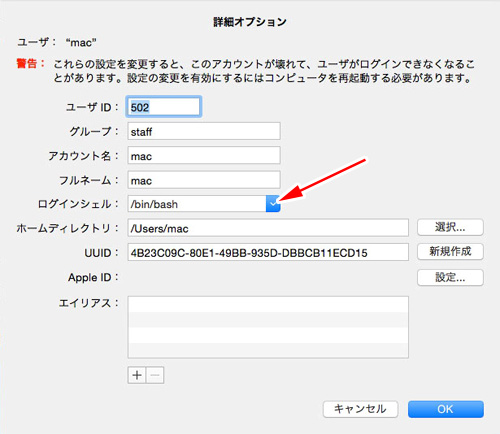Click the ホームディレクトリ field /Users/mac
This screenshot has height=434, width=500.
[x=268, y=228]
